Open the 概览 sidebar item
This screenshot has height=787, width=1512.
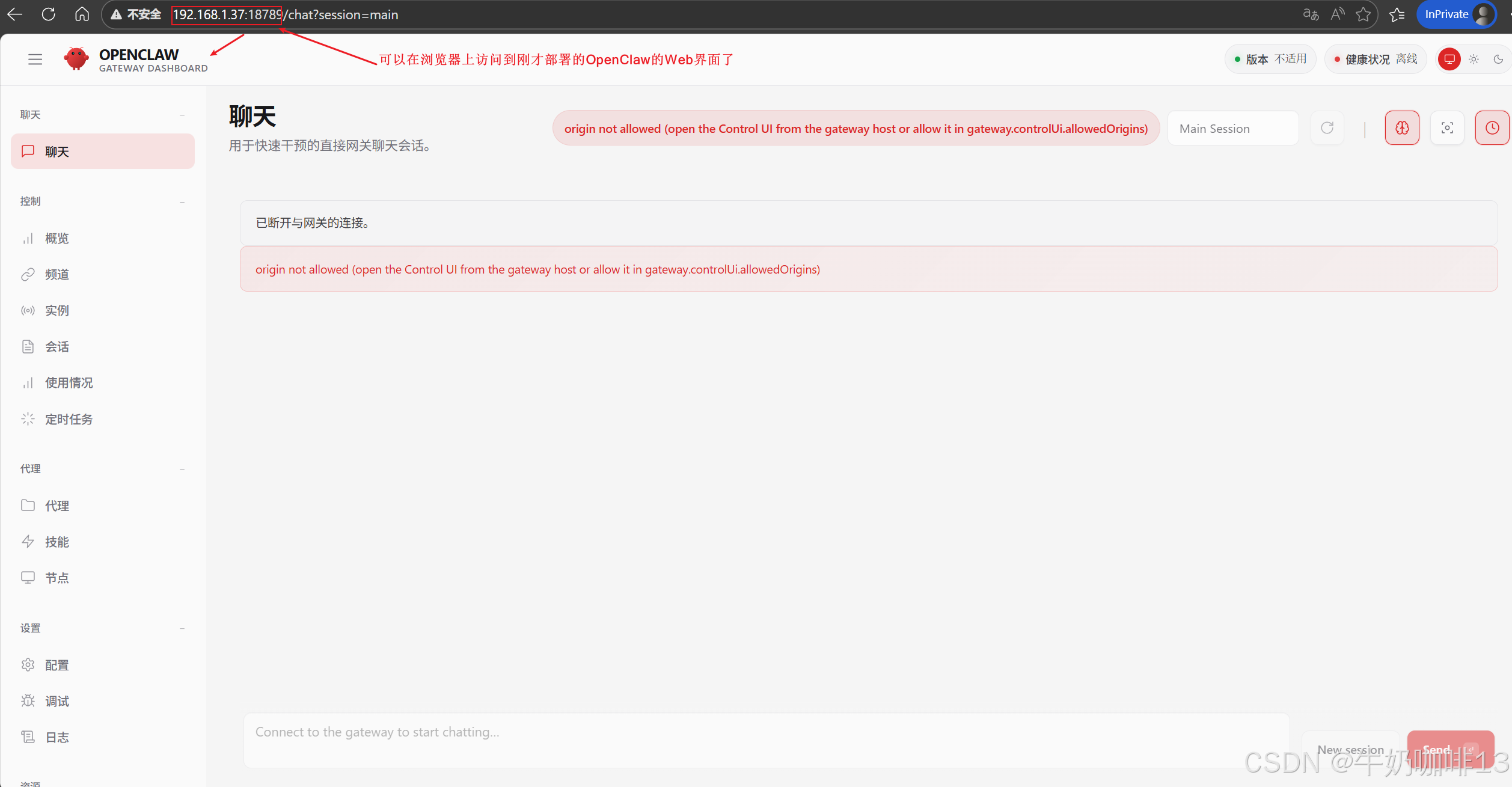(x=57, y=239)
